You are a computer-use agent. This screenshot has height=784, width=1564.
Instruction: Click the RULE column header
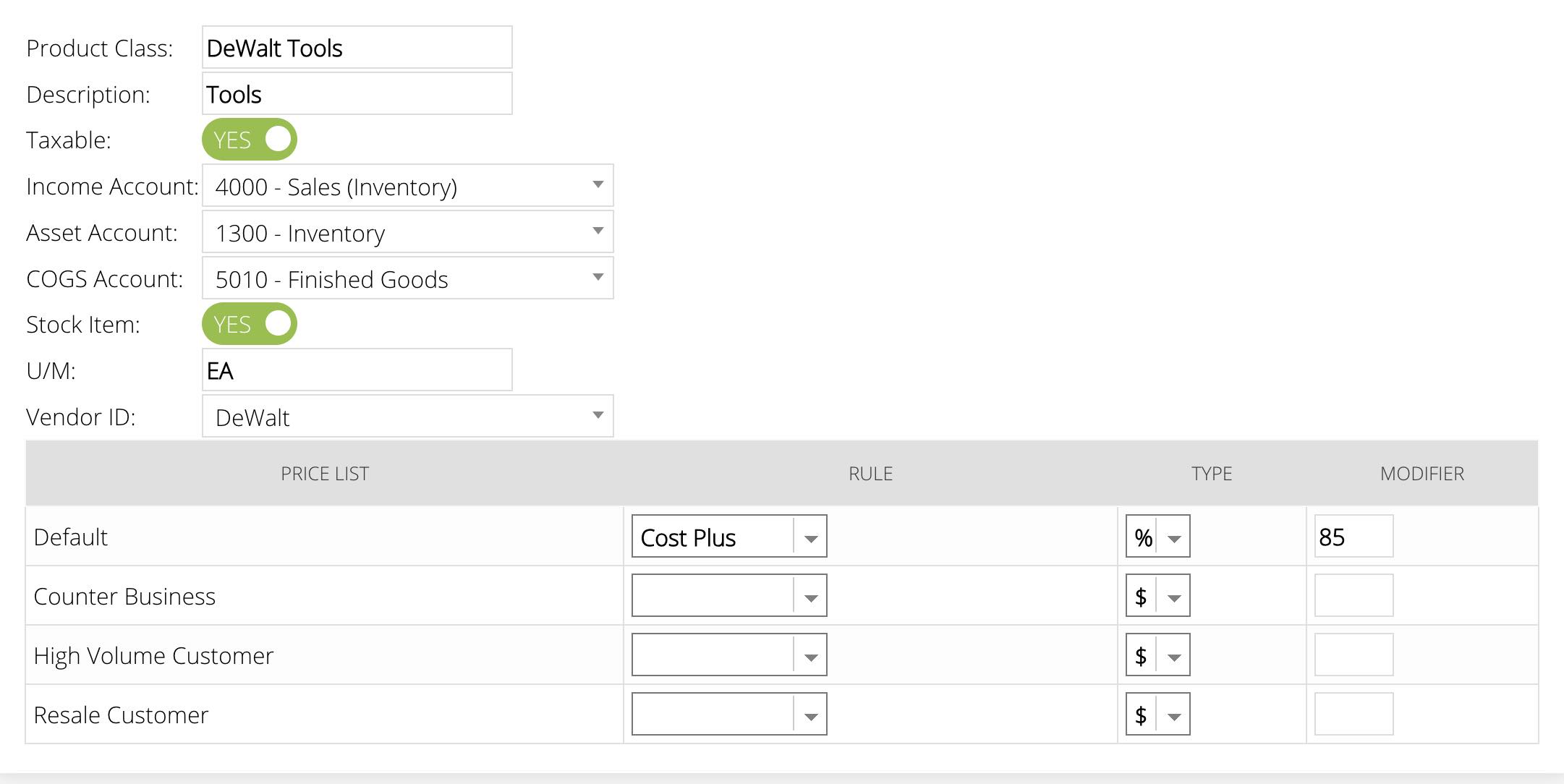click(x=870, y=474)
